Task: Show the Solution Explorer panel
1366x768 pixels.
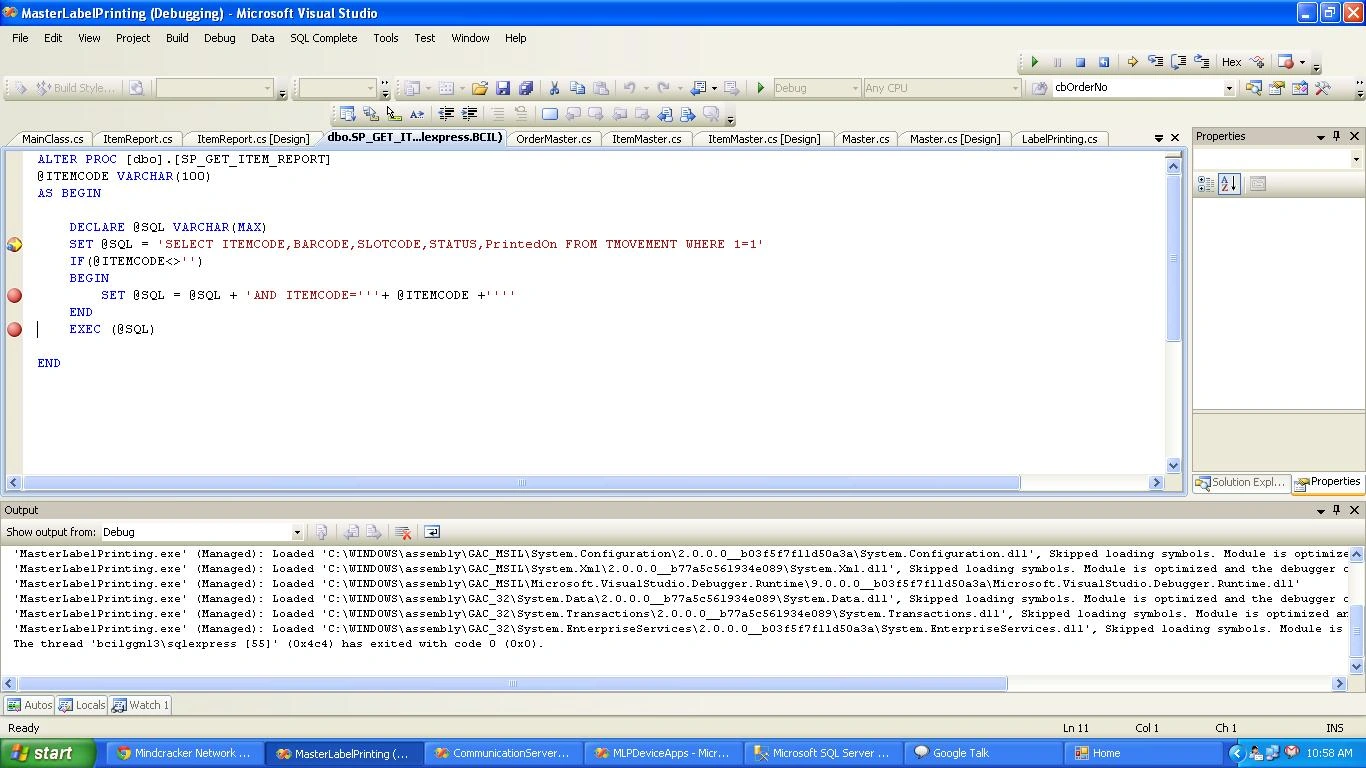Action: pos(1240,483)
